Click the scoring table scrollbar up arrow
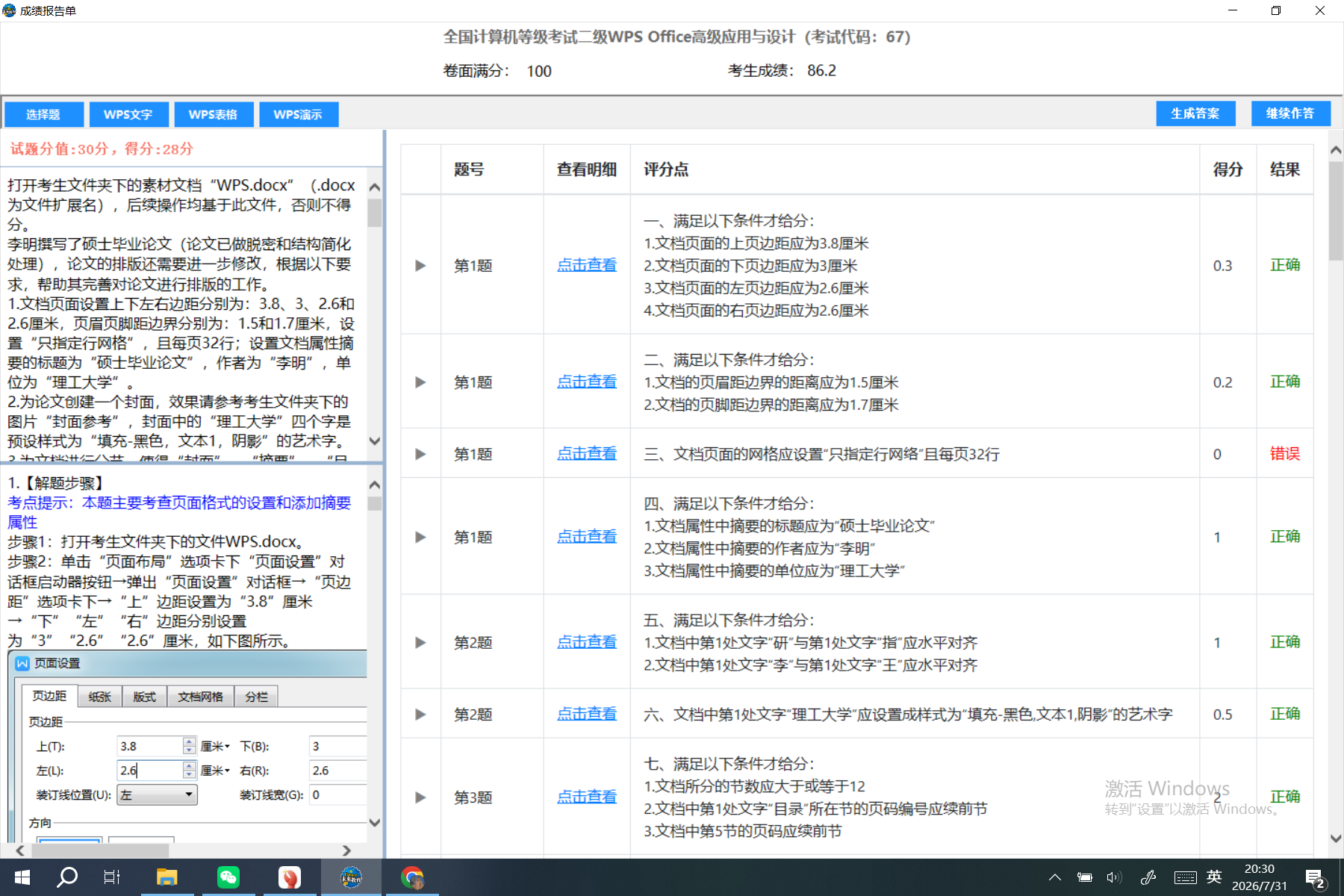Viewport: 1344px width, 896px height. [x=1336, y=150]
